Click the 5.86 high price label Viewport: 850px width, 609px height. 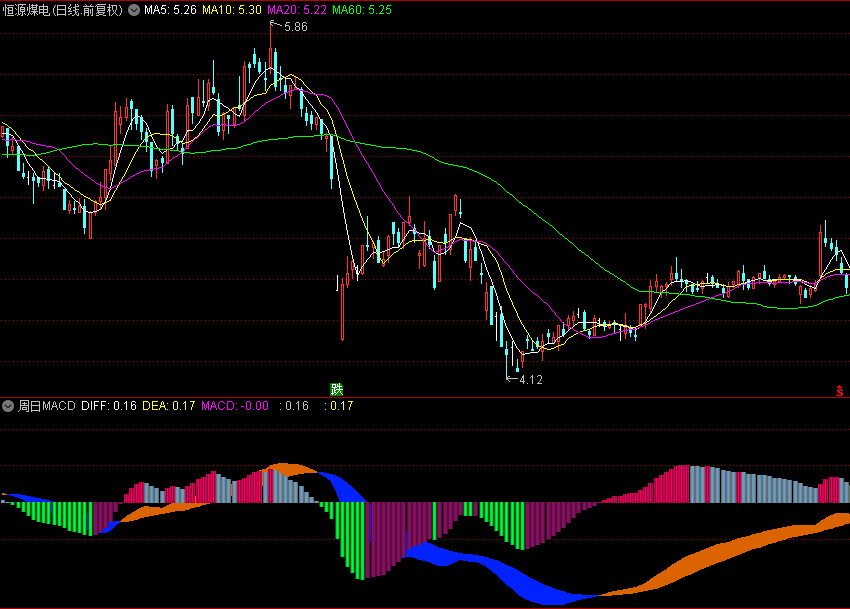pos(295,27)
